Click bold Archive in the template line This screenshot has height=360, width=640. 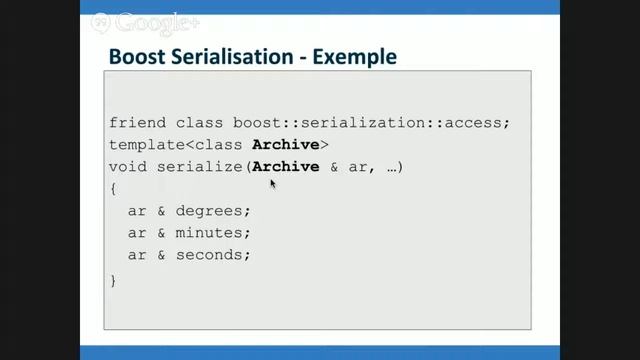286,145
